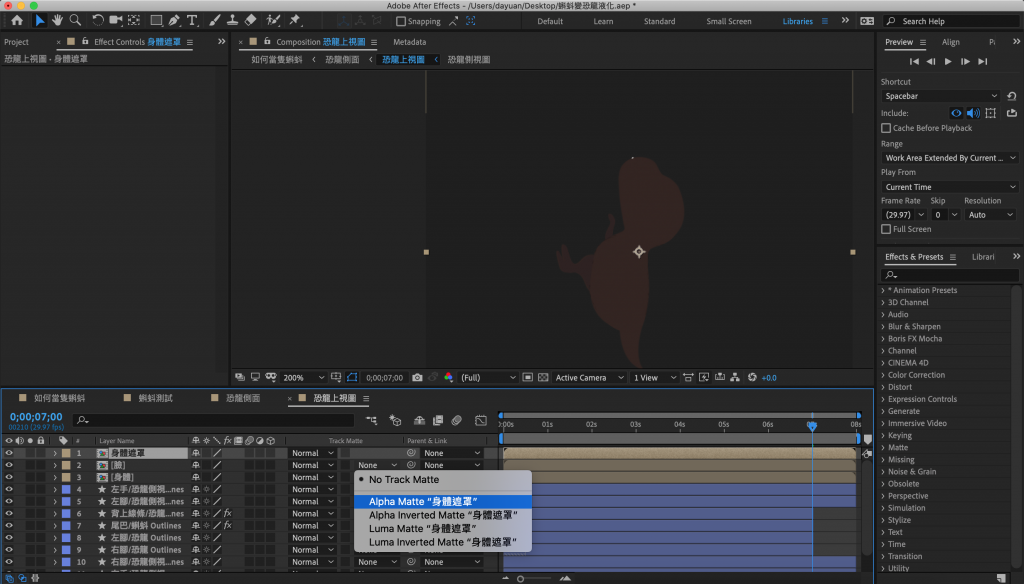
Task: Click blue label color of layer 5
Action: pos(66,502)
